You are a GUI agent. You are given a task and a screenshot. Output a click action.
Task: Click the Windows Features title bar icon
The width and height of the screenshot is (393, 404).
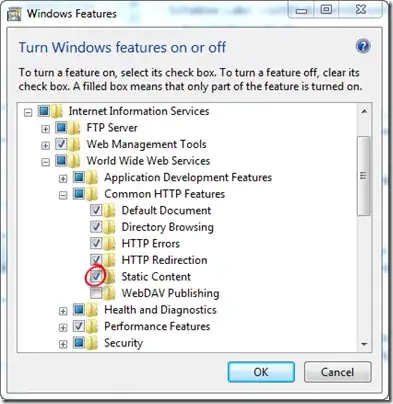click(14, 14)
